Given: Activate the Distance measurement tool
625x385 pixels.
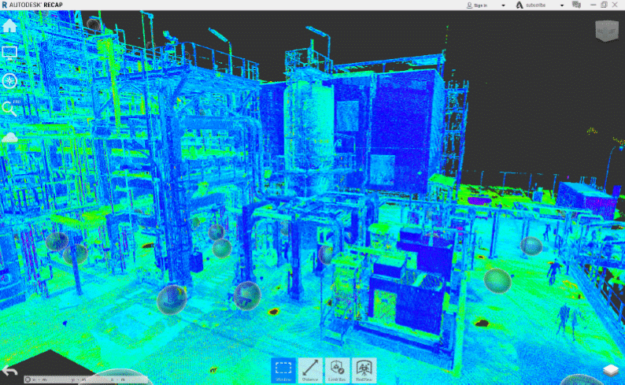Looking at the screenshot, I should click(310, 370).
